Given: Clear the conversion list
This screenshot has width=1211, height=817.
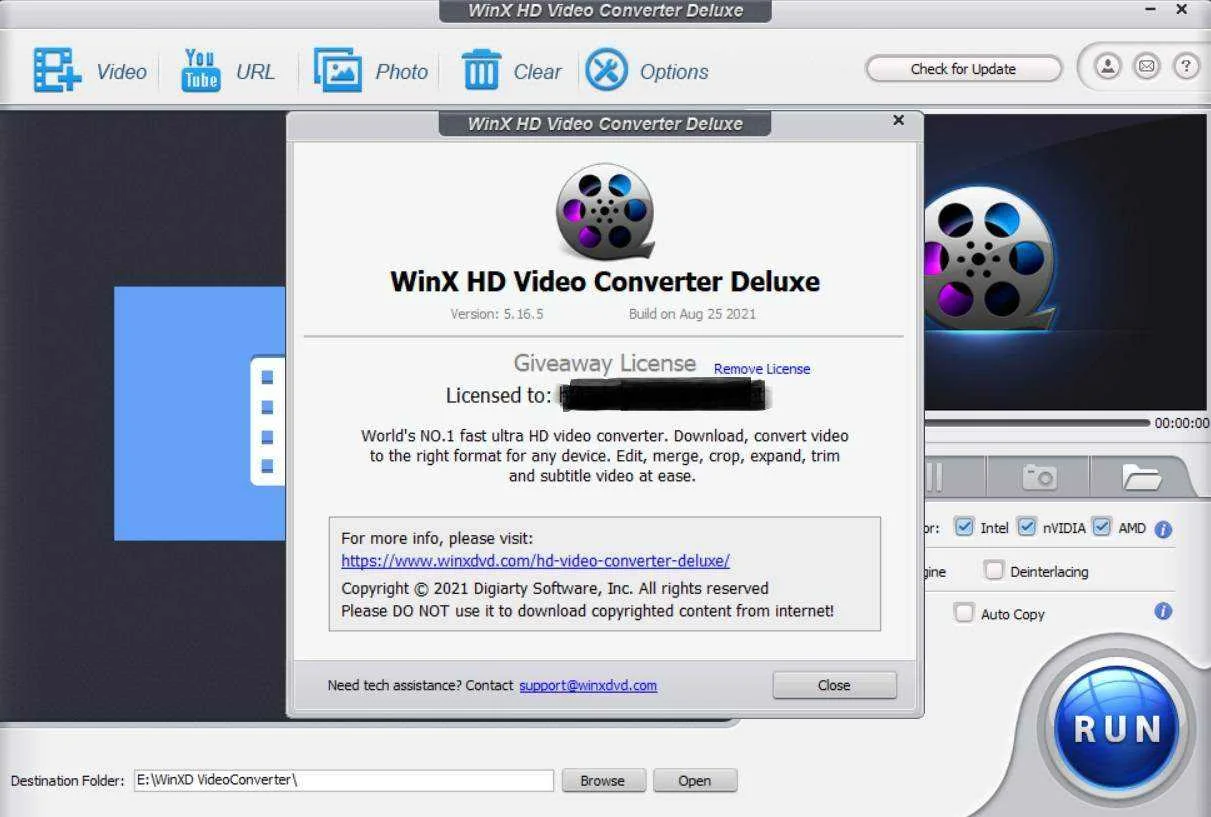Looking at the screenshot, I should click(511, 71).
